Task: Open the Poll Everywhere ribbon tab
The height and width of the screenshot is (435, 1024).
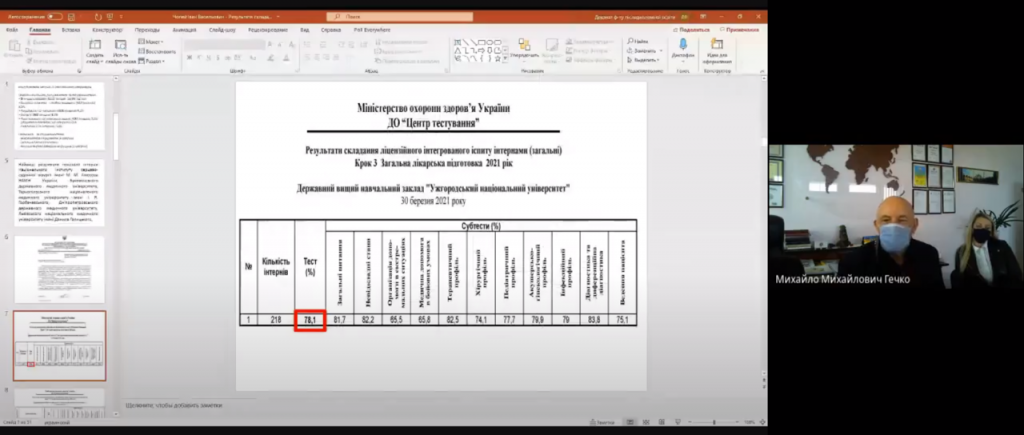Action: 372,29
